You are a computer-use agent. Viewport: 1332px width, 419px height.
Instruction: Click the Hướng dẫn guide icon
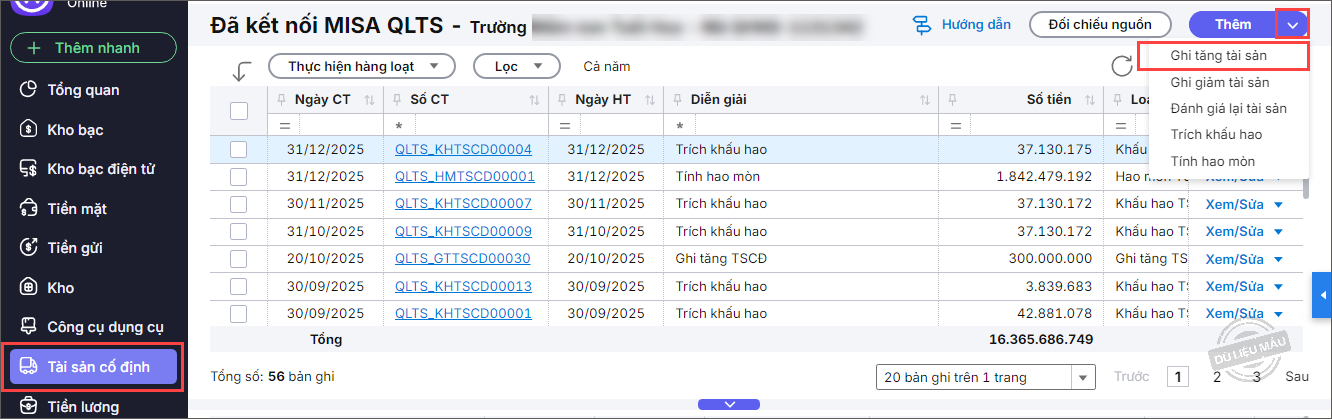point(922,25)
